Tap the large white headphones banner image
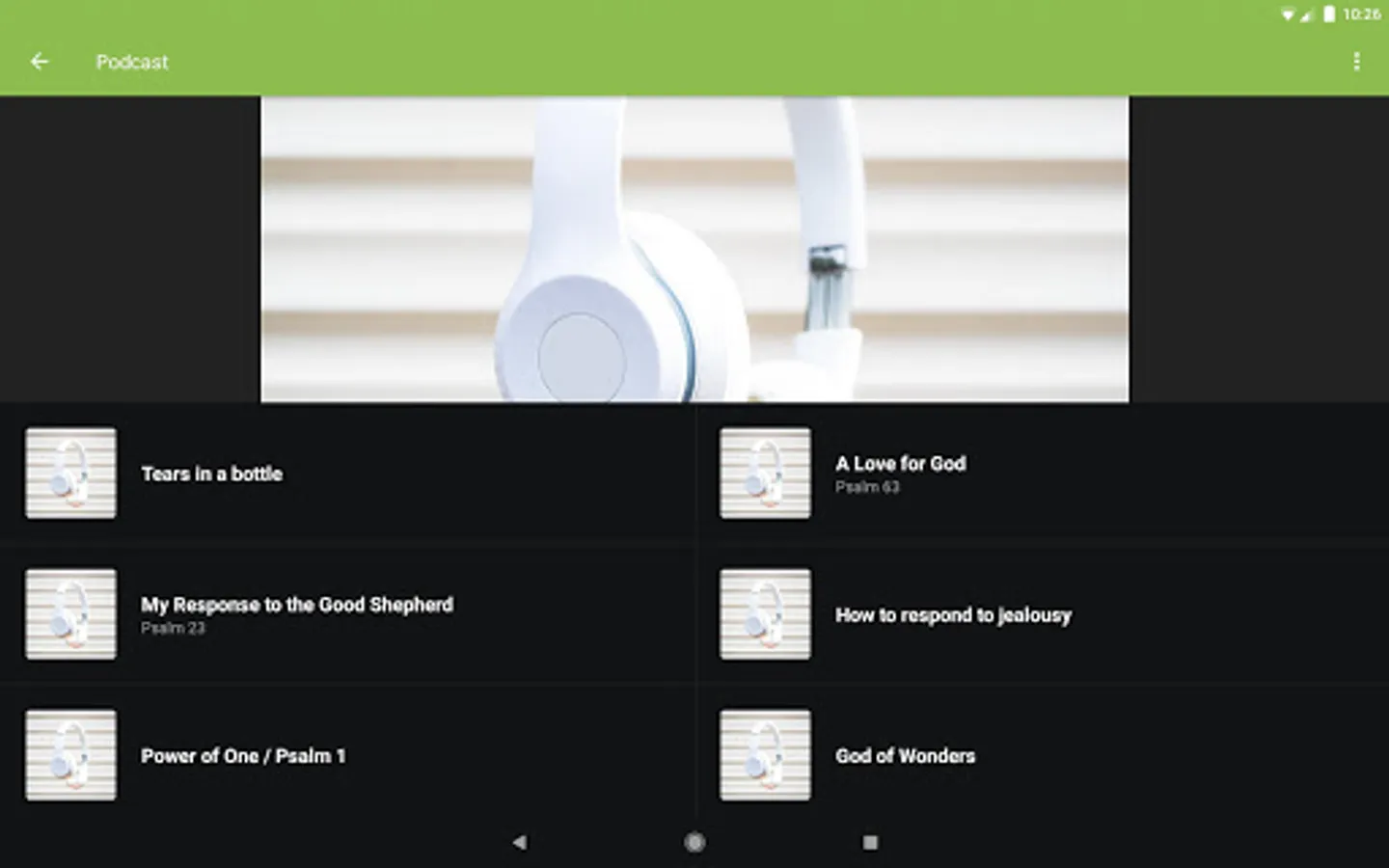Viewport: 1389px width, 868px height. pos(694,249)
